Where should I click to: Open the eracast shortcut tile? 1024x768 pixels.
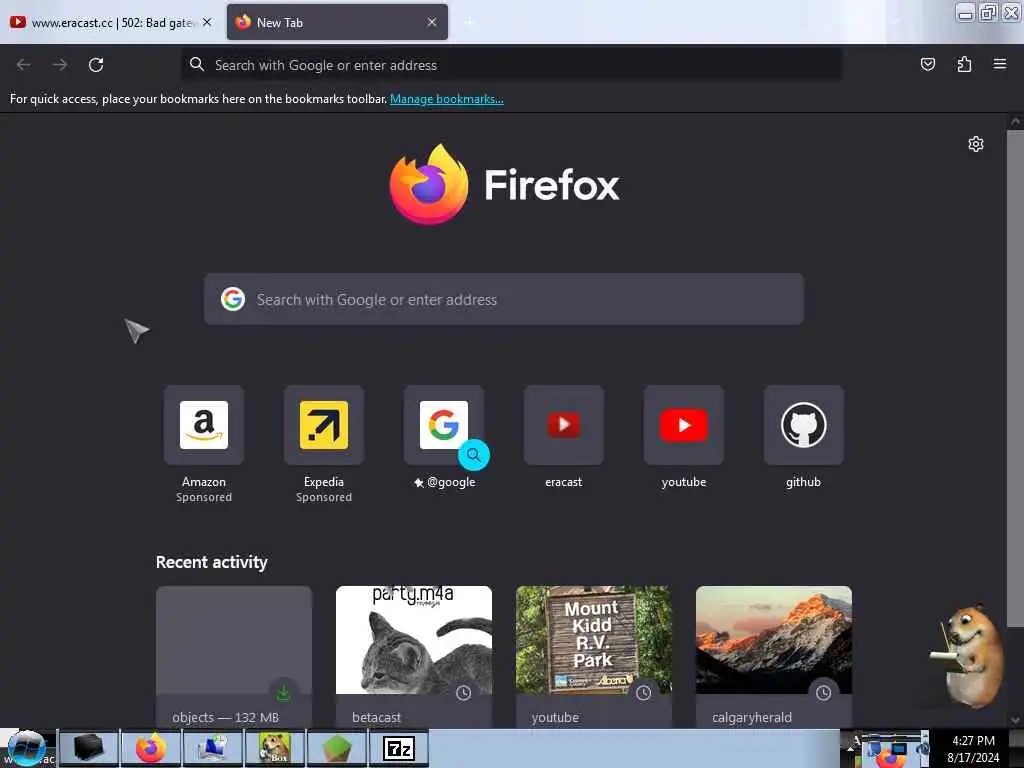564,425
